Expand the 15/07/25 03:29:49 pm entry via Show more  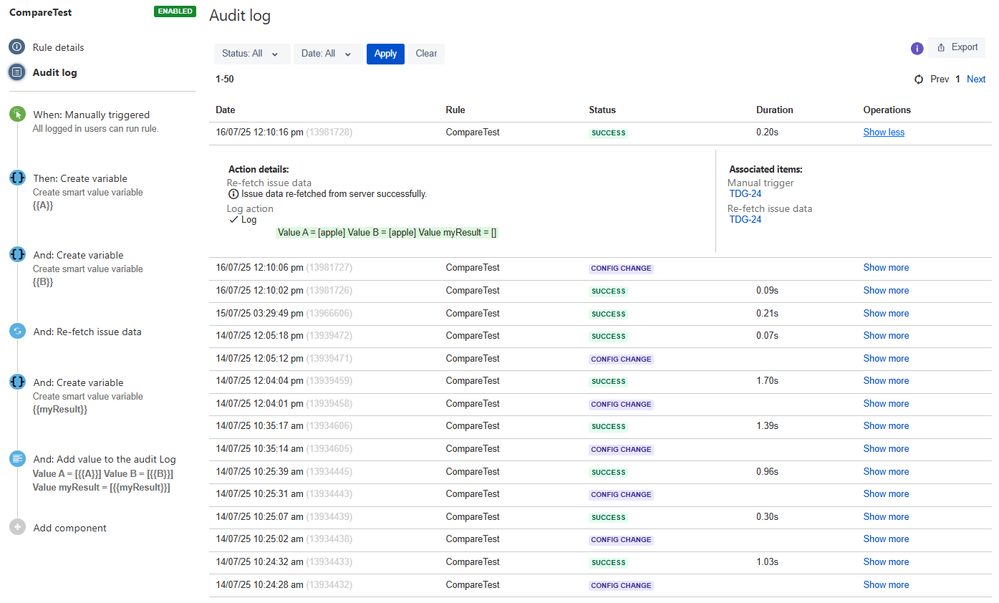click(886, 313)
